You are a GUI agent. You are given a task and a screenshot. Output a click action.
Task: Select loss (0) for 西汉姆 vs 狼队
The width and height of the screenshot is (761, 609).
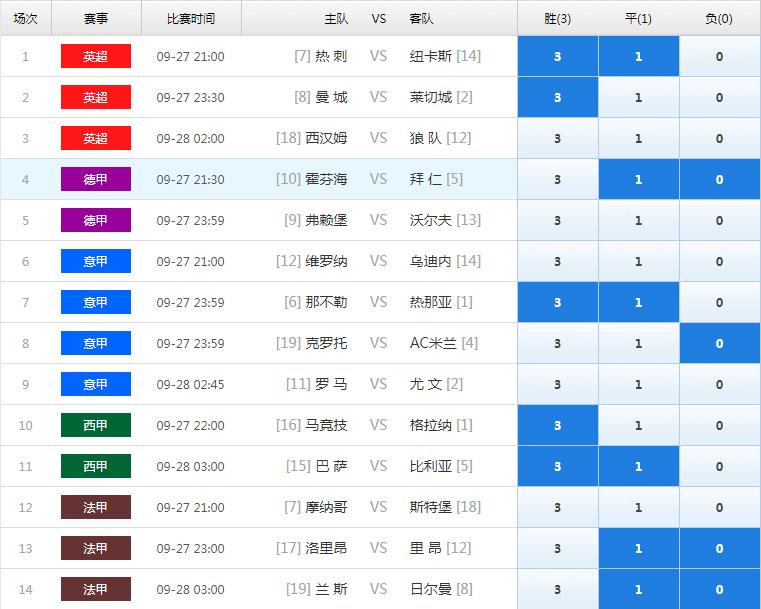tap(720, 138)
